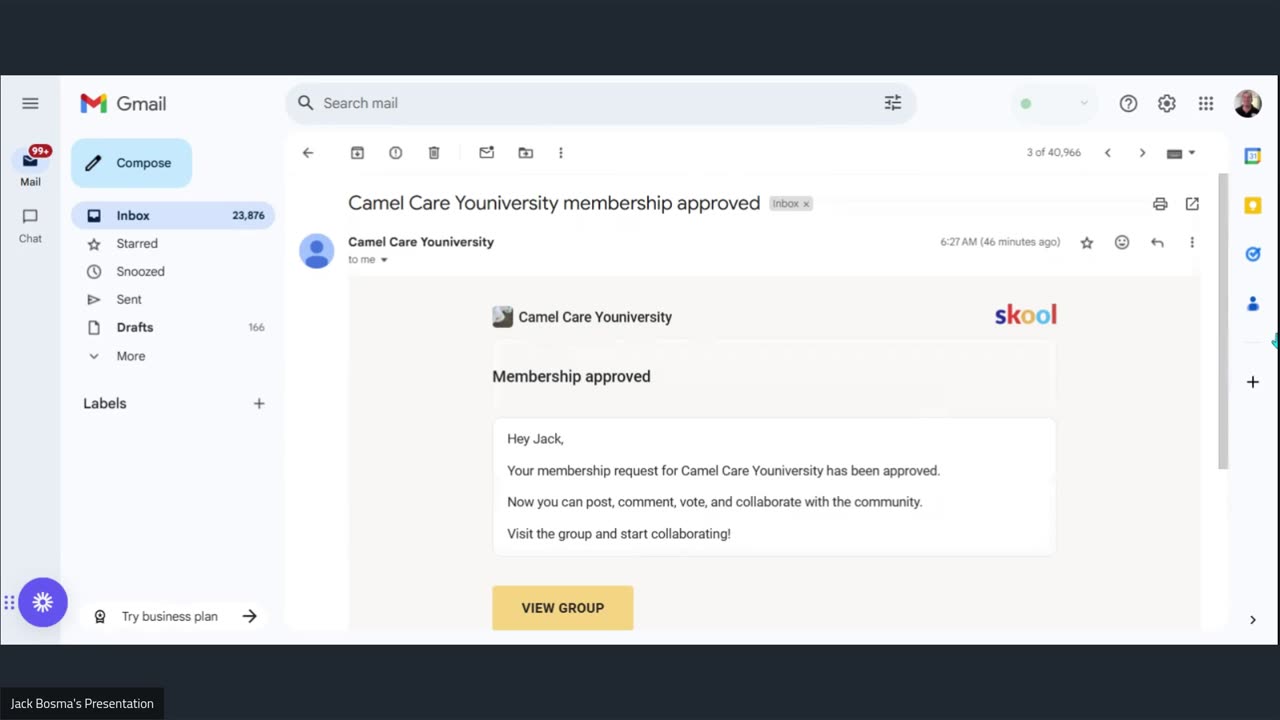The width and height of the screenshot is (1280, 720).
Task: Expand More in the left sidebar
Action: (x=130, y=356)
